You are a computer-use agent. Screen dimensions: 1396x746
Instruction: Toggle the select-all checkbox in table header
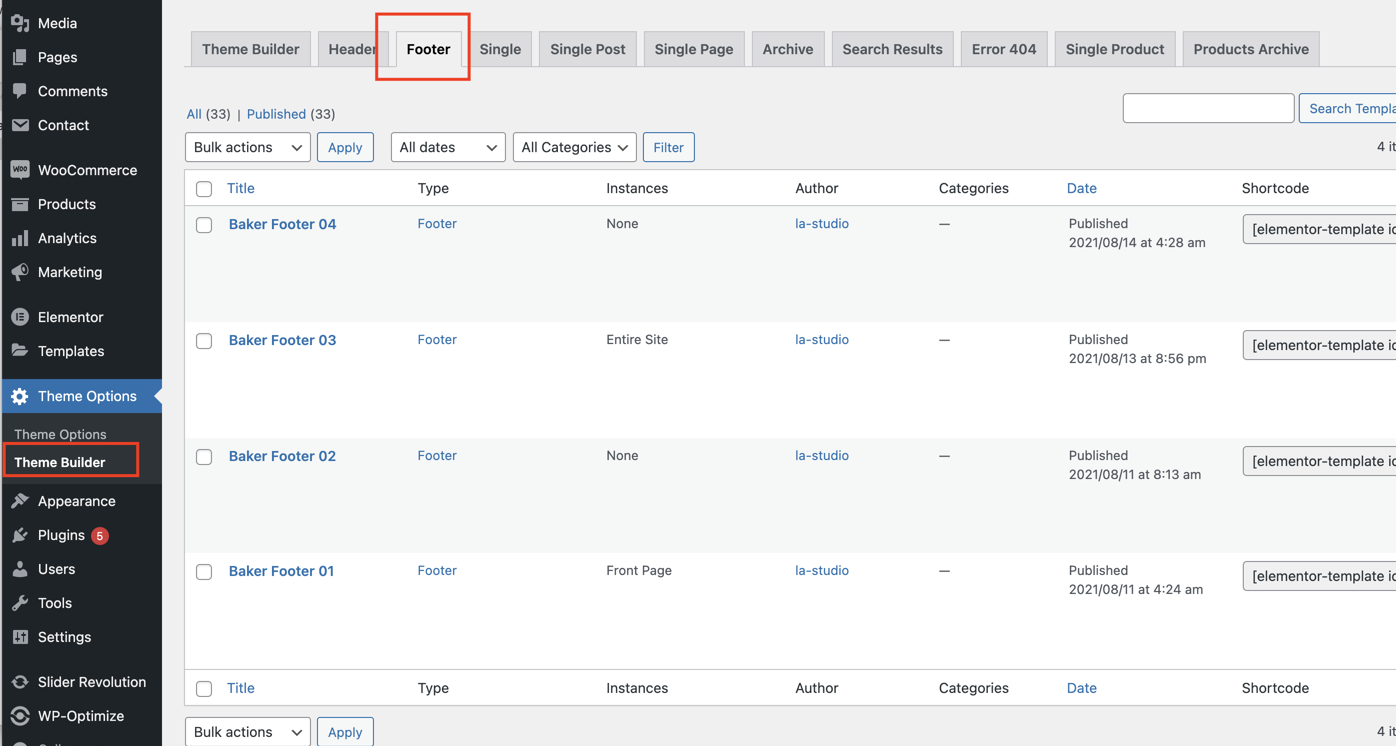204,189
